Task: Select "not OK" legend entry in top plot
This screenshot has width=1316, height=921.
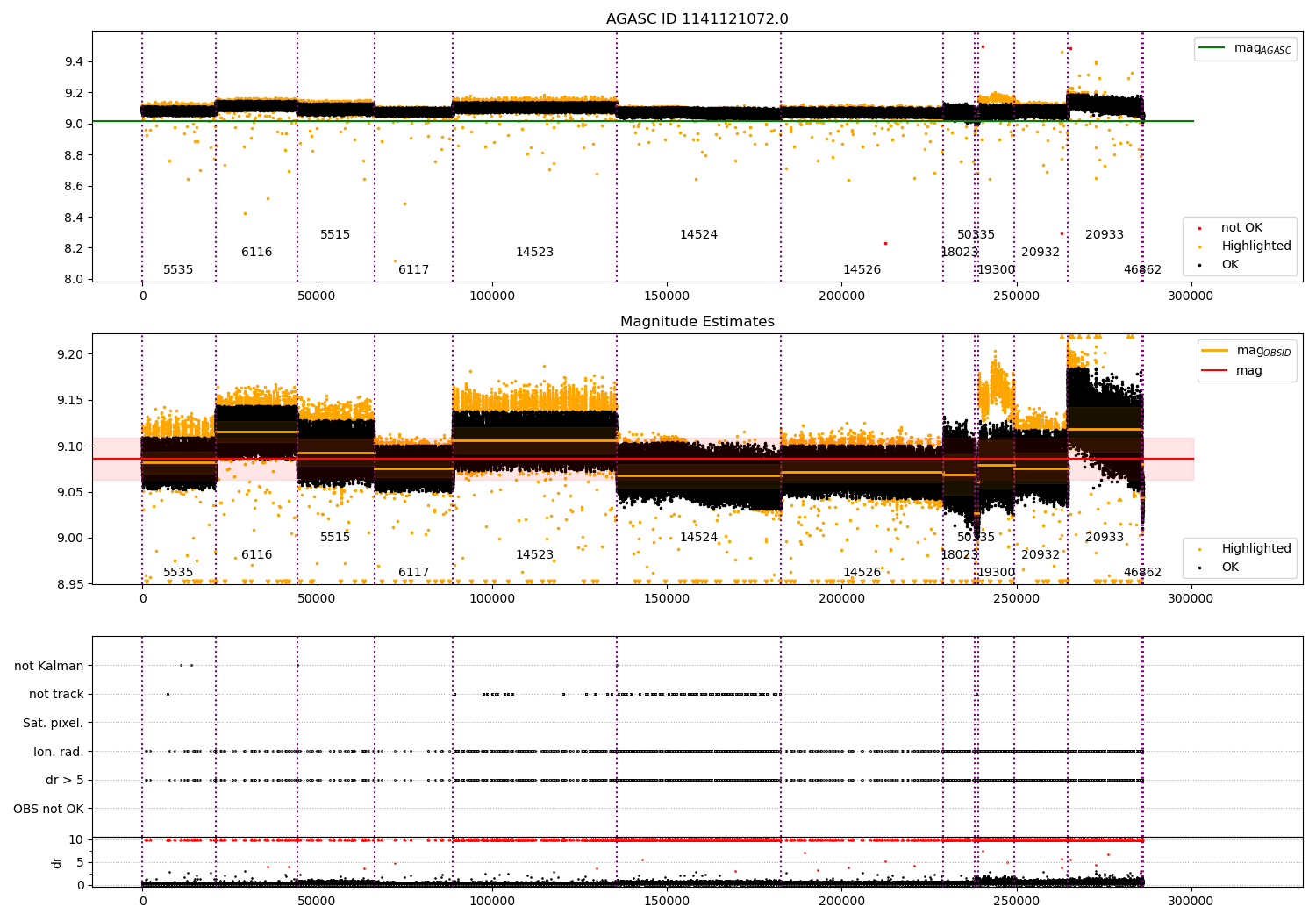Action: pyautogui.click(x=1230, y=228)
